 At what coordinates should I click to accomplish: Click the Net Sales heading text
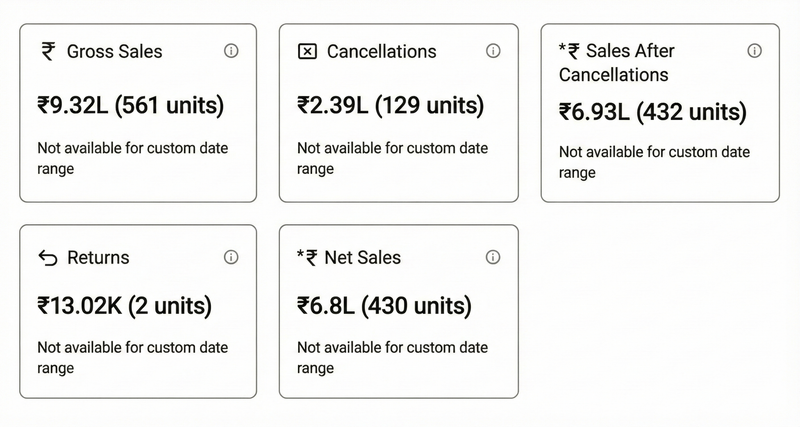(362, 258)
